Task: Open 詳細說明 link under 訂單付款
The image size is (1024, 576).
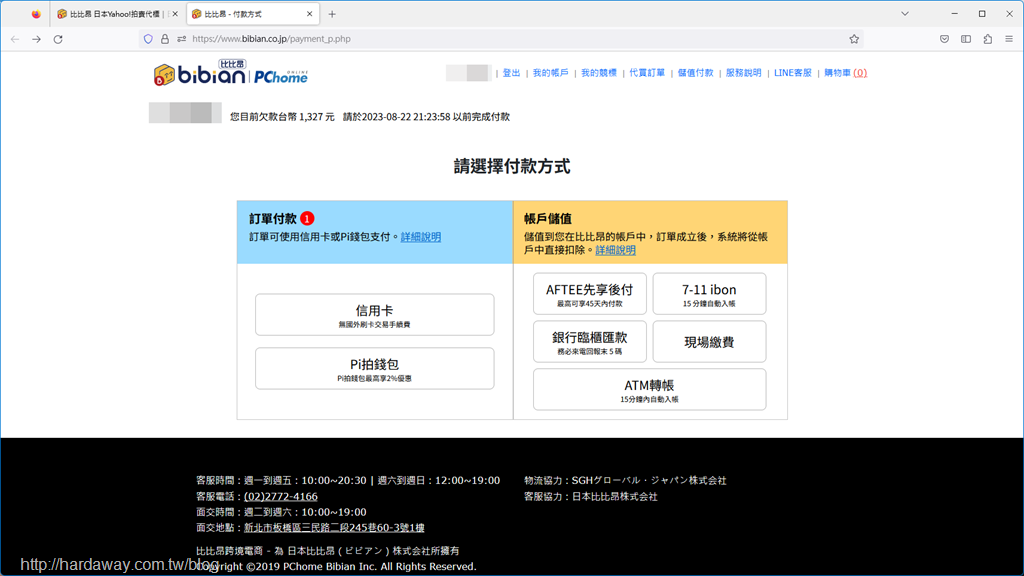Action: coord(421,237)
